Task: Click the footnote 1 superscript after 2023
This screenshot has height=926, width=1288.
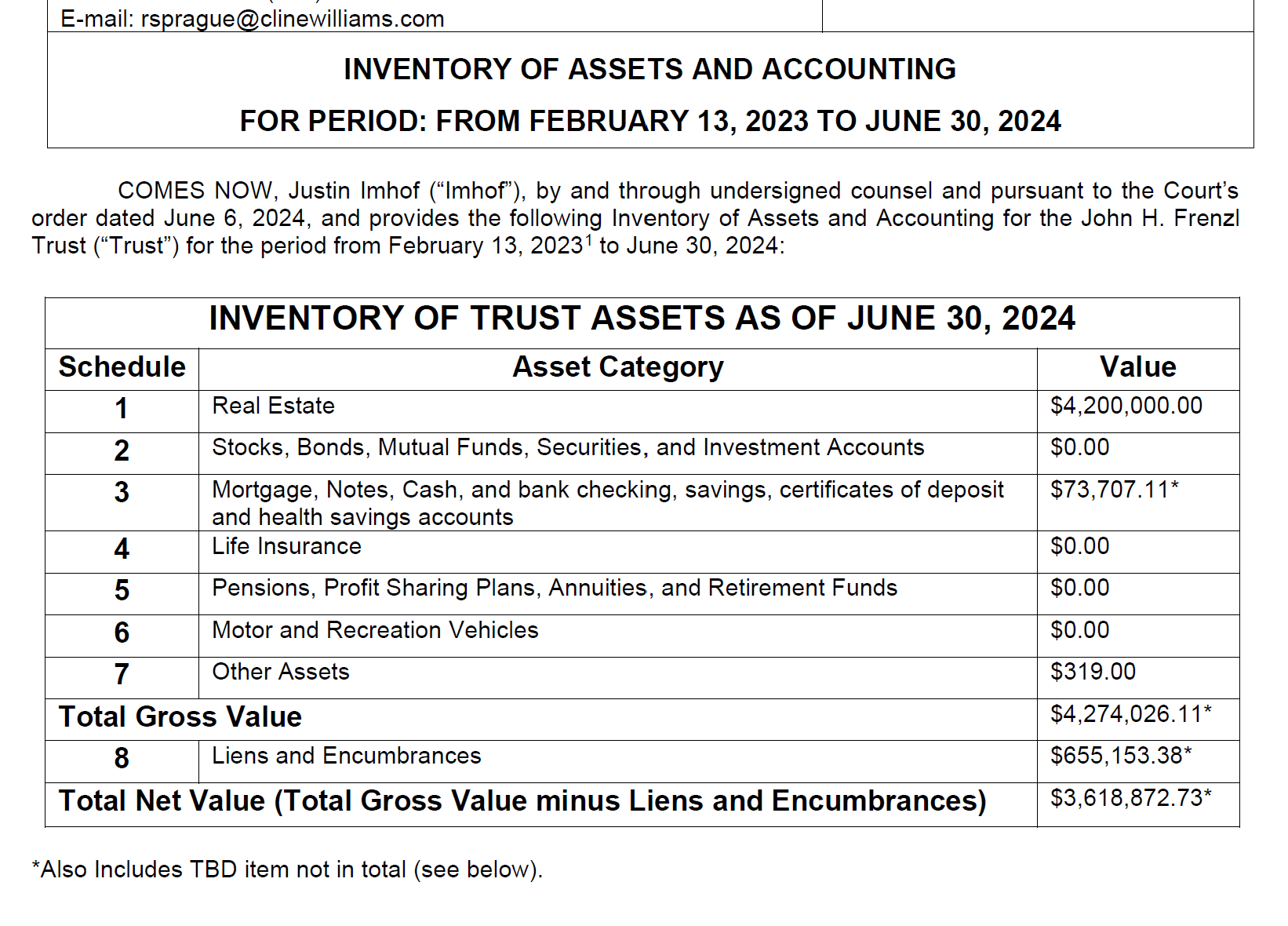Action: 588,239
